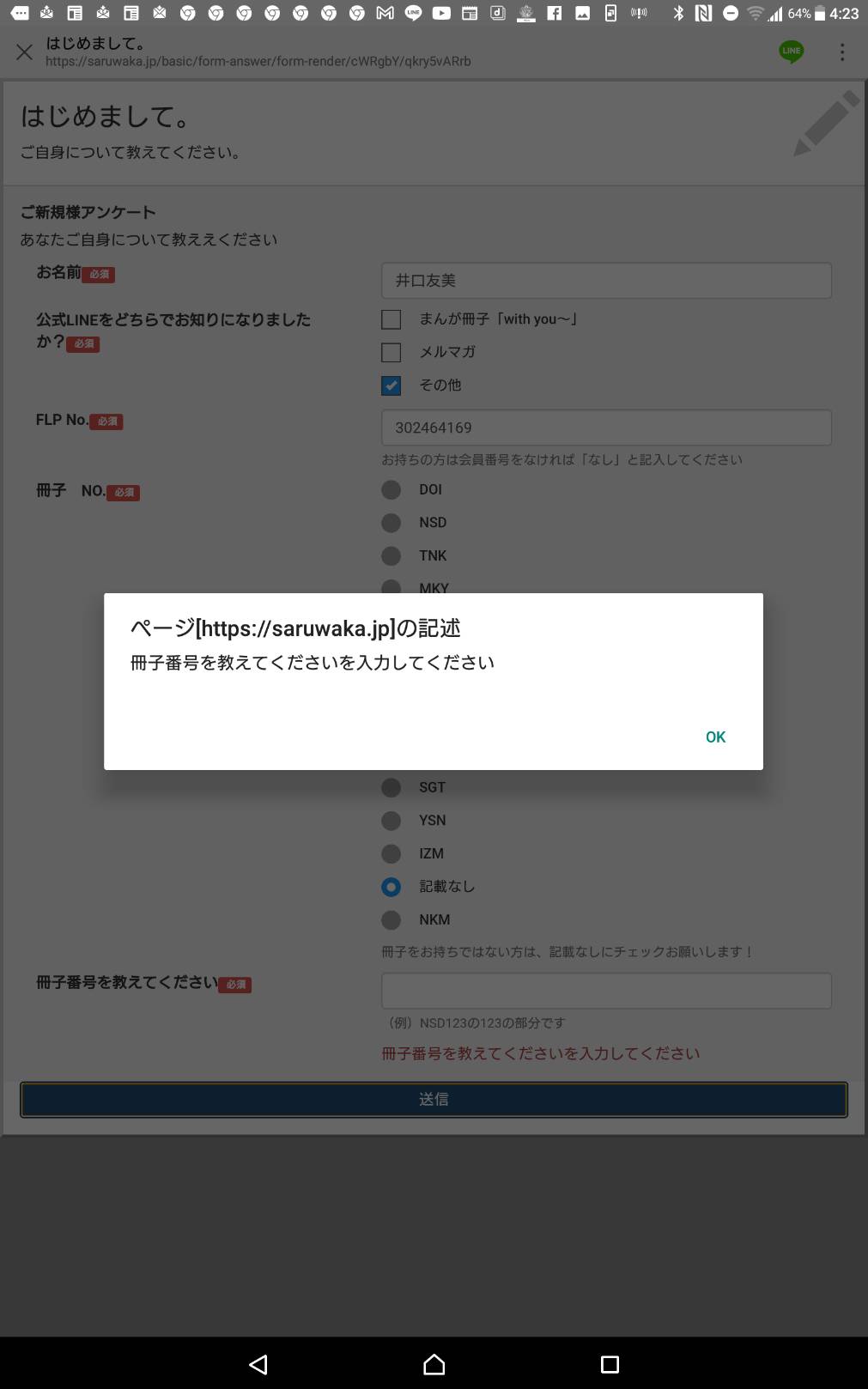Tap the Android back navigation button

click(x=258, y=1364)
